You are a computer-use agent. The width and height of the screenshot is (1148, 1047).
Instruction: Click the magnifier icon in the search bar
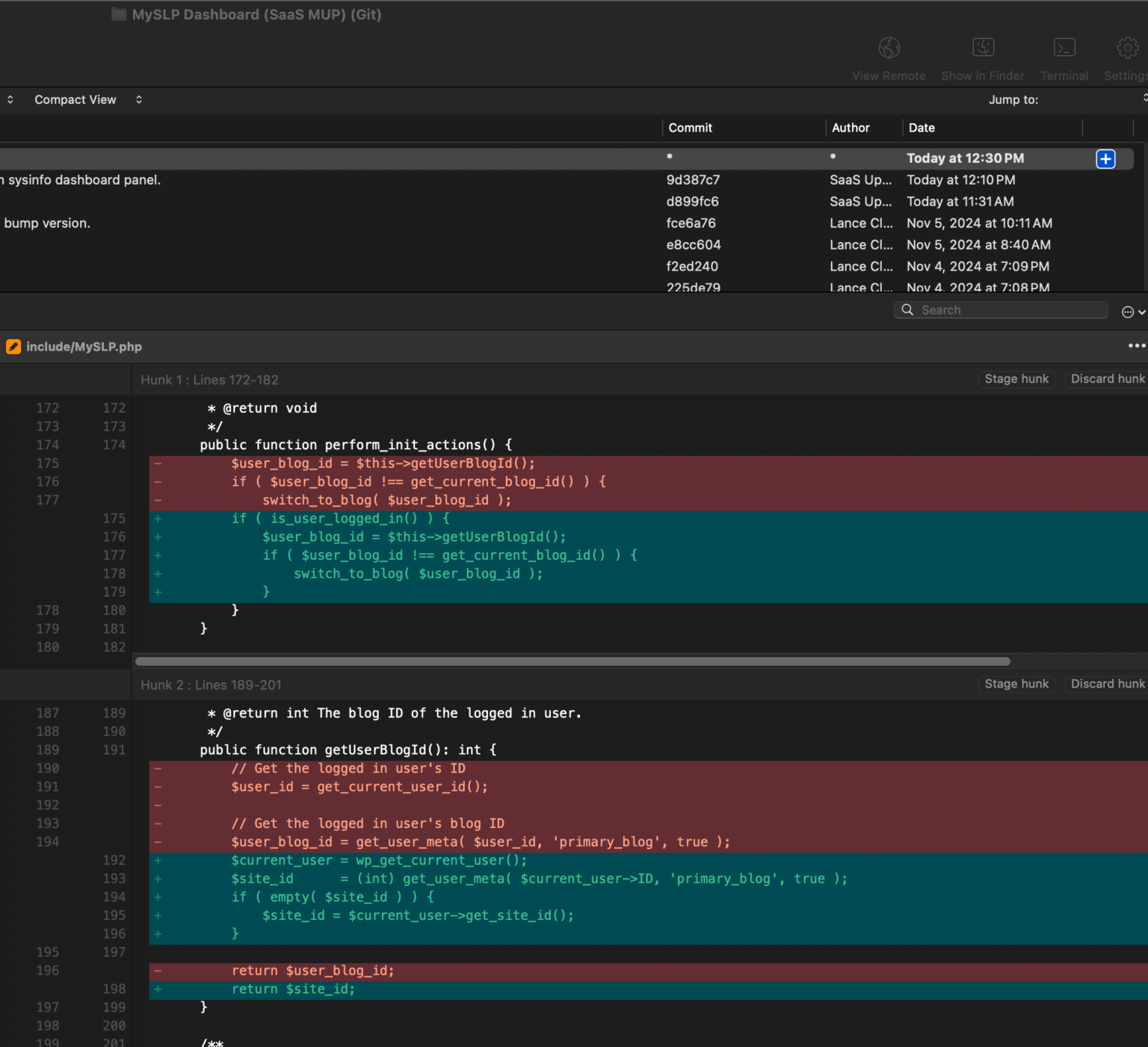[x=907, y=309]
